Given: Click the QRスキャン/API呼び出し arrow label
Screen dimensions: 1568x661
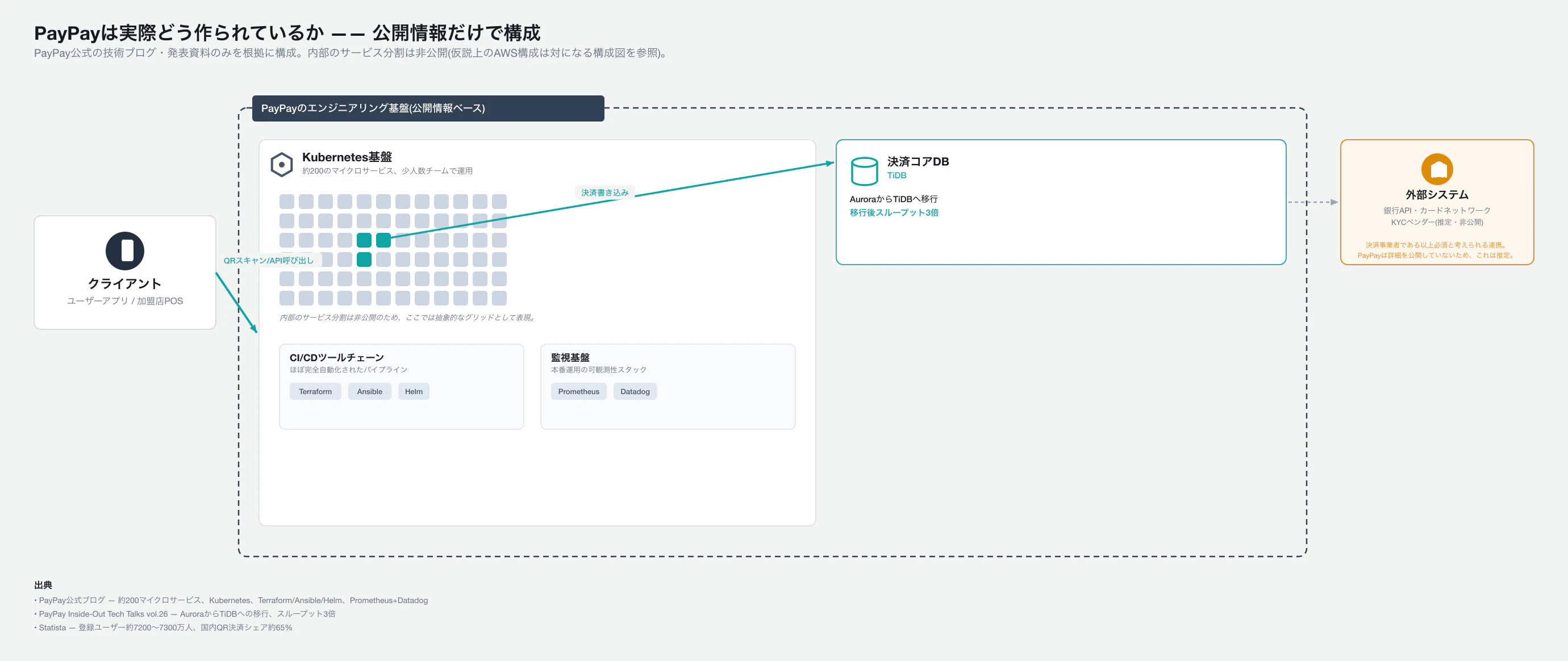Looking at the screenshot, I should 268,261.
